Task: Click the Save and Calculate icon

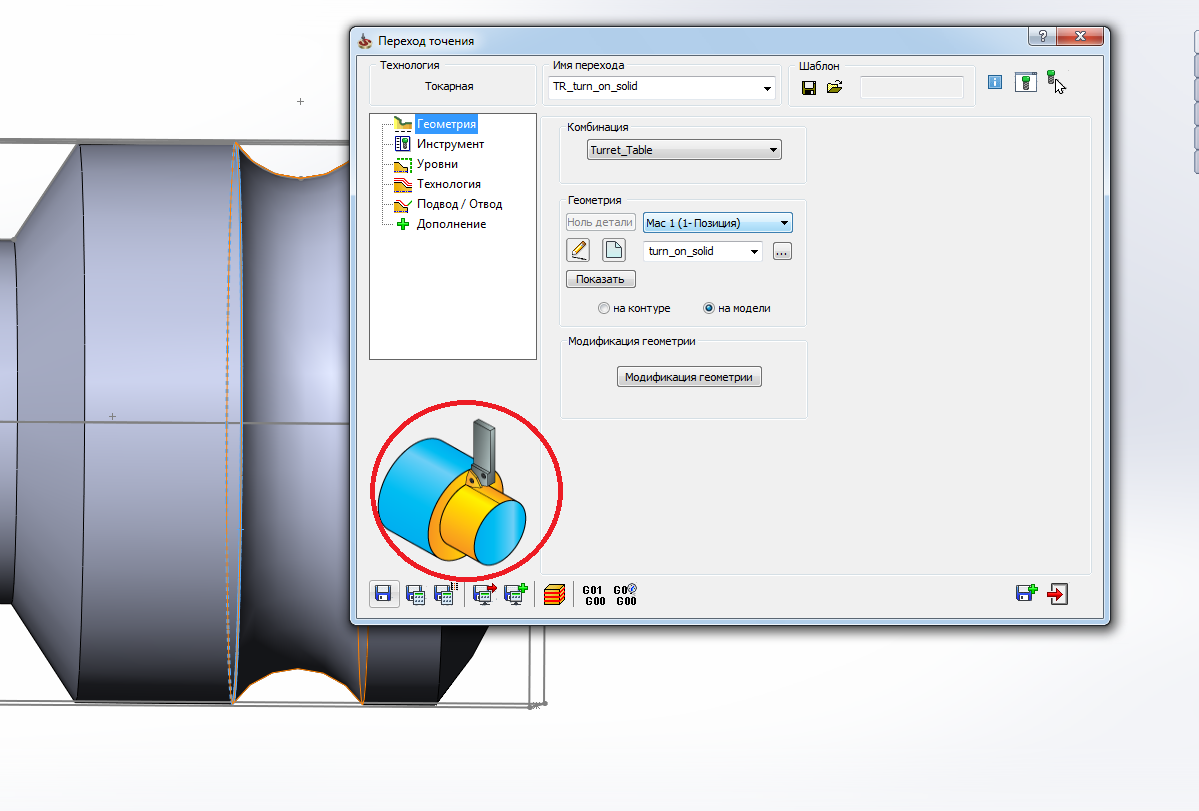Action: pos(415,595)
